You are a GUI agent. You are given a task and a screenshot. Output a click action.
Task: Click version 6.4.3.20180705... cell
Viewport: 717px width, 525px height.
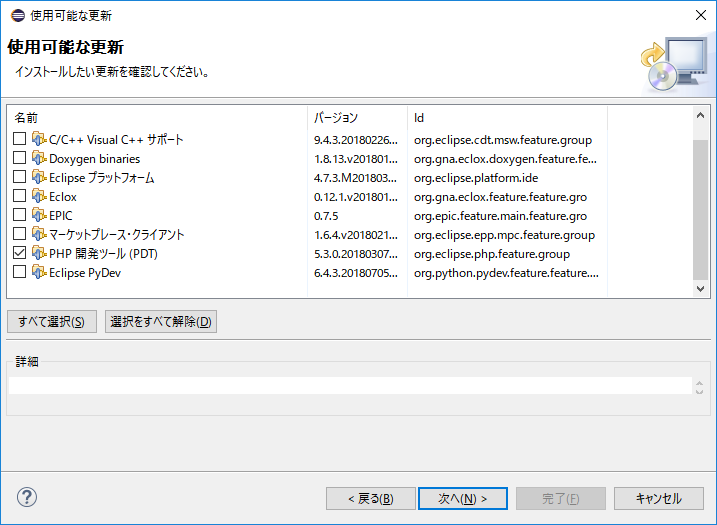(356, 273)
